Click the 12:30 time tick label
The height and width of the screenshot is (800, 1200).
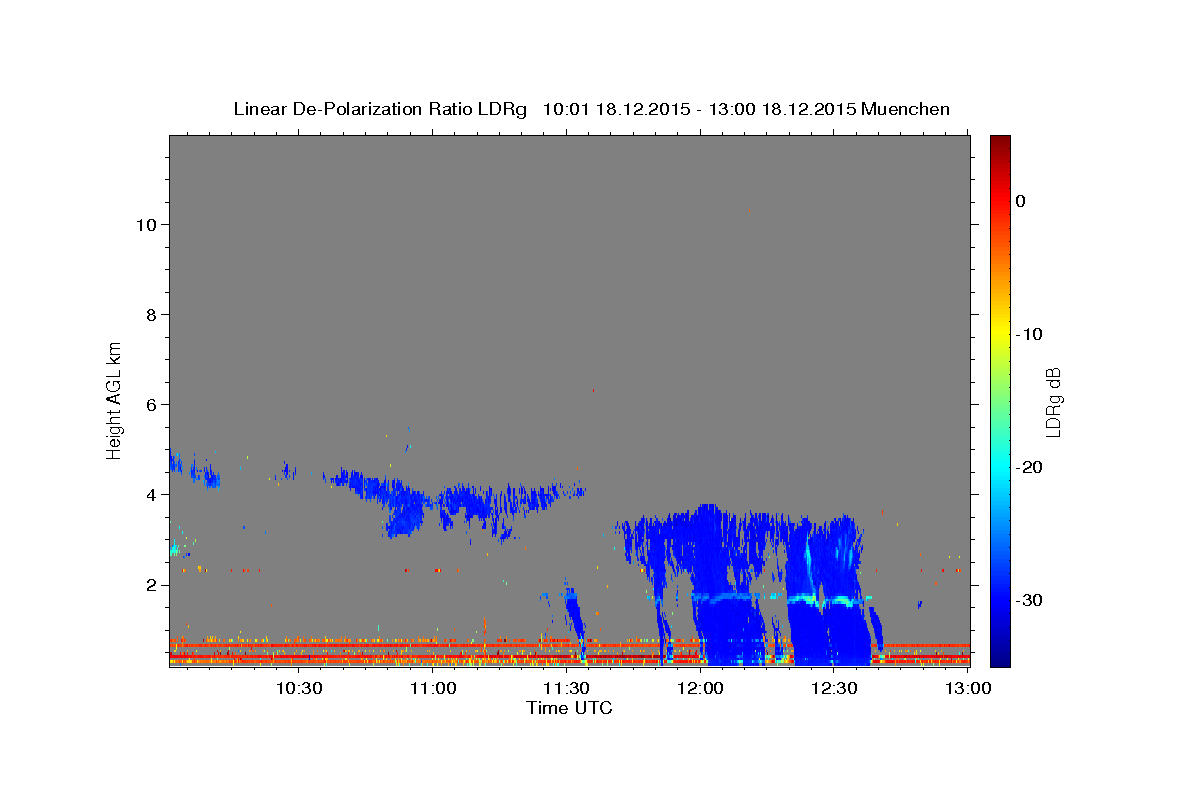(x=834, y=689)
